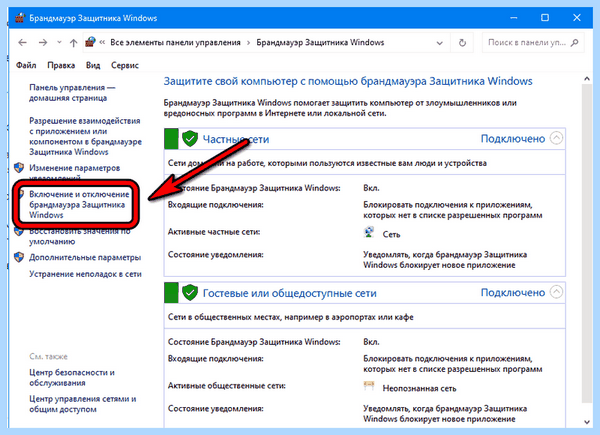Collapse the Частные сети section chevron
Viewport: 600px width, 435px height.
tap(556, 138)
